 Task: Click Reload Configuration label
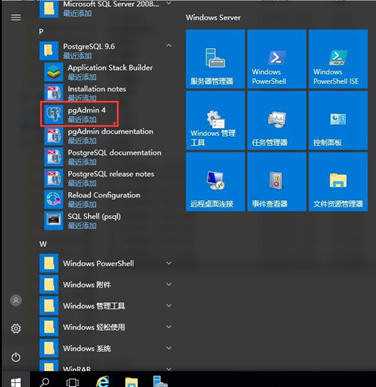coord(104,195)
